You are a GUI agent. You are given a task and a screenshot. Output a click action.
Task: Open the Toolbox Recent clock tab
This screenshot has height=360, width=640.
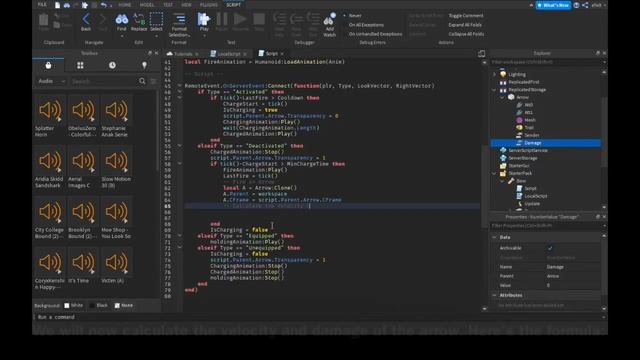coord(112,65)
